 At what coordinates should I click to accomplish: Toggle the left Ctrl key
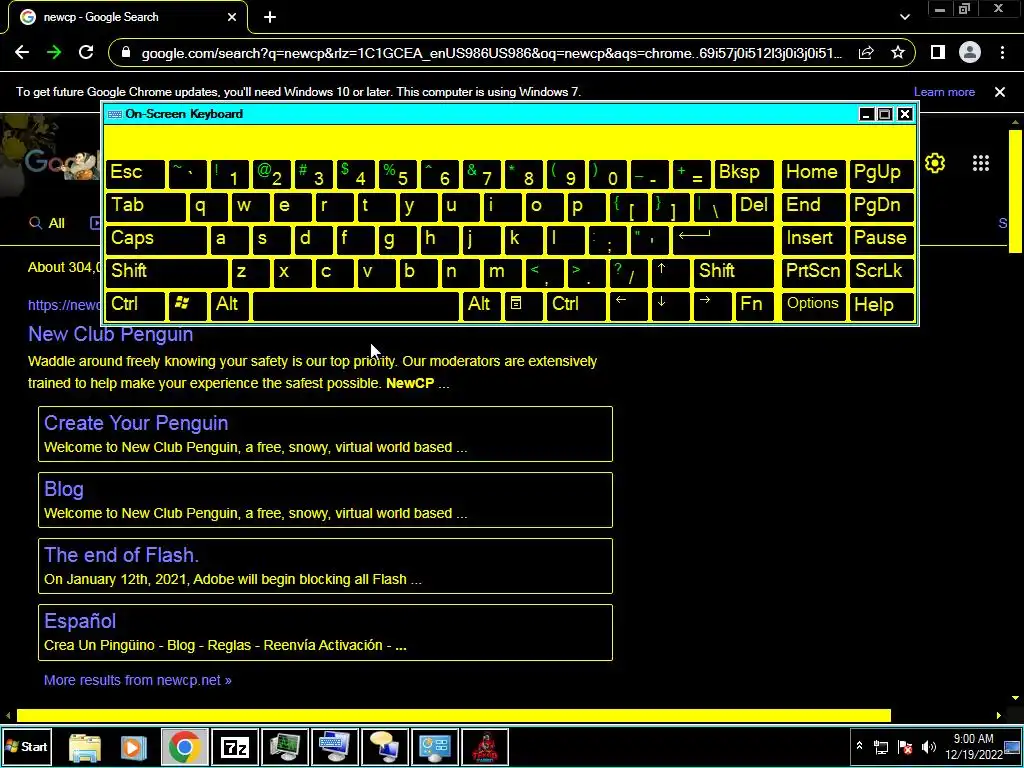pos(135,305)
